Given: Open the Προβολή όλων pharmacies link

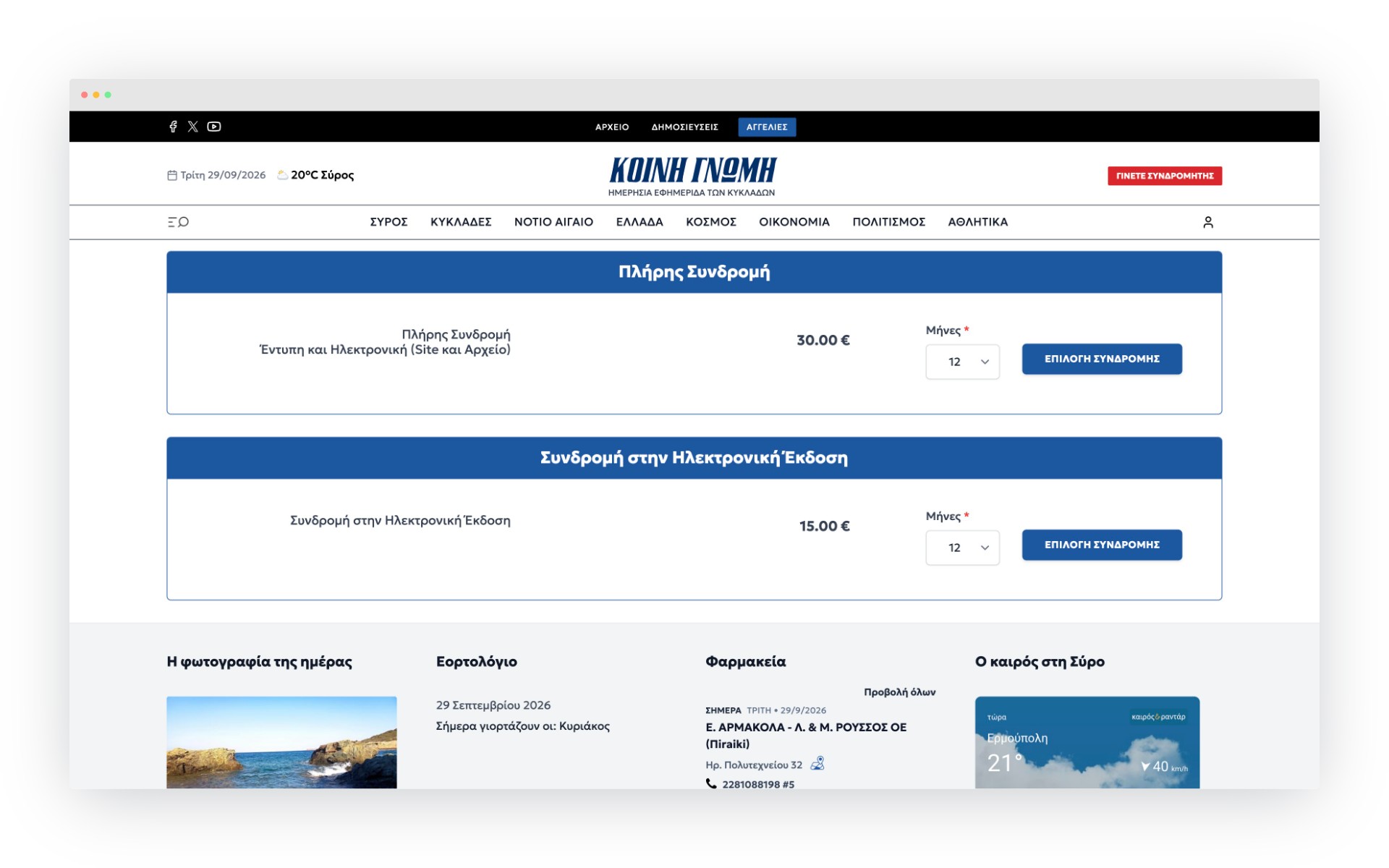Looking at the screenshot, I should [899, 692].
